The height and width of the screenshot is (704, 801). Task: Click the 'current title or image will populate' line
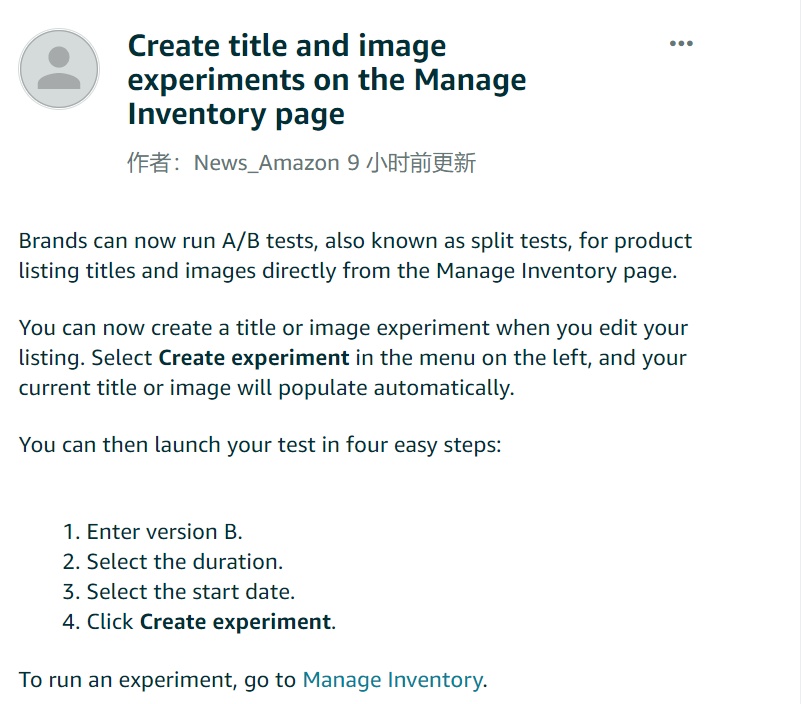(267, 388)
